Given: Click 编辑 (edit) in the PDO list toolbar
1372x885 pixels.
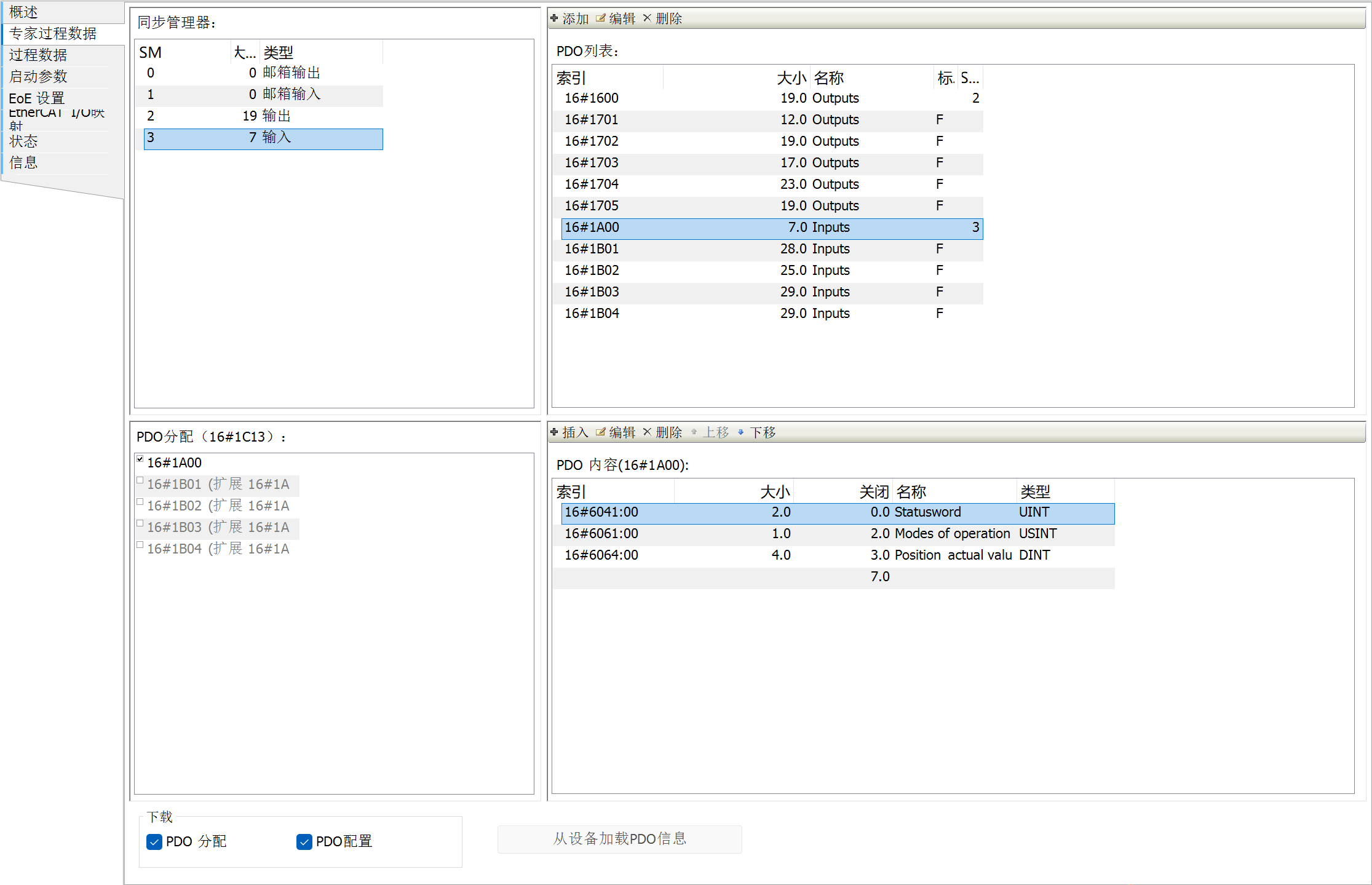Looking at the screenshot, I should point(616,18).
